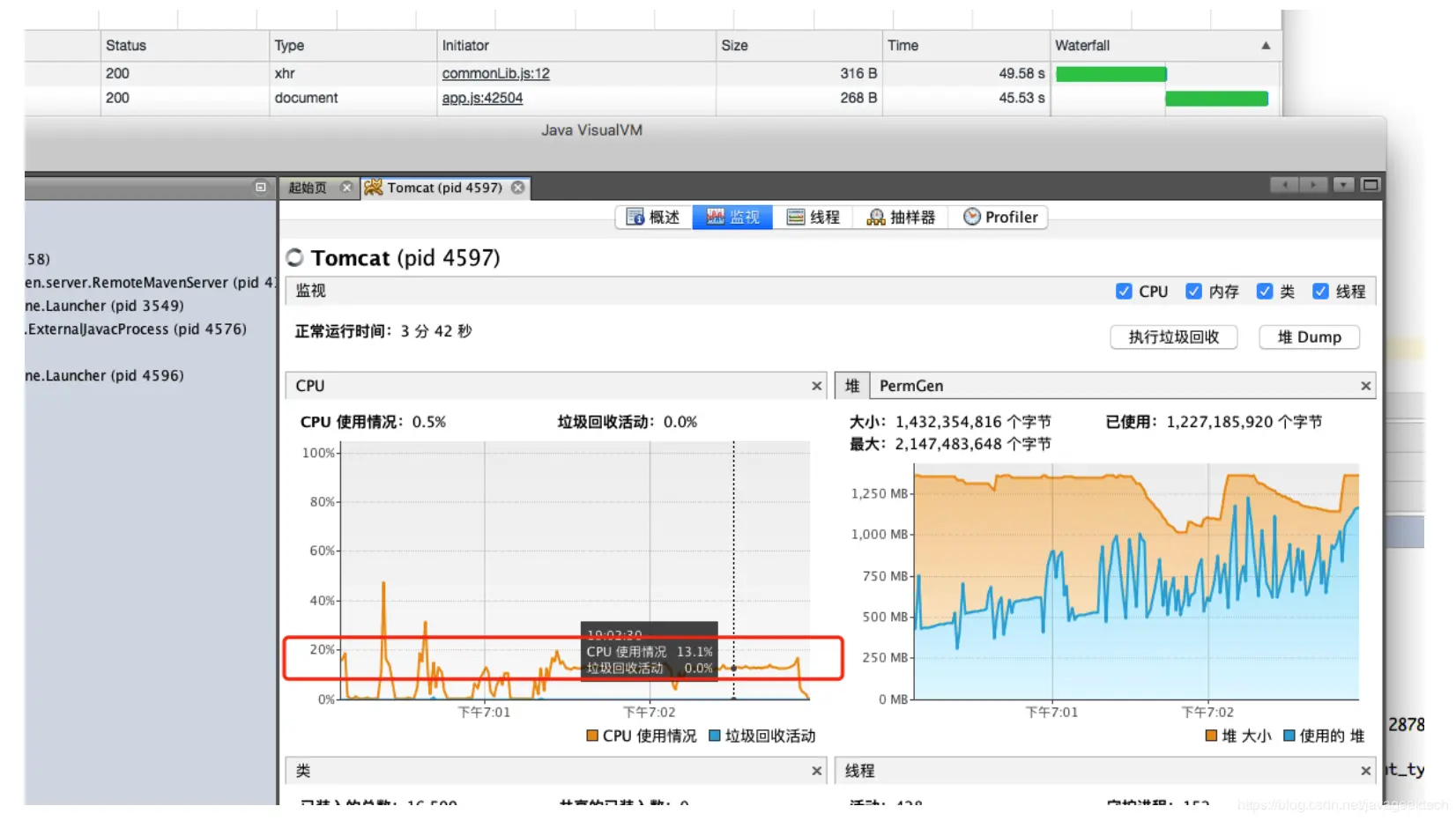Click the Tomcat (pid 4597) heading

[405, 258]
